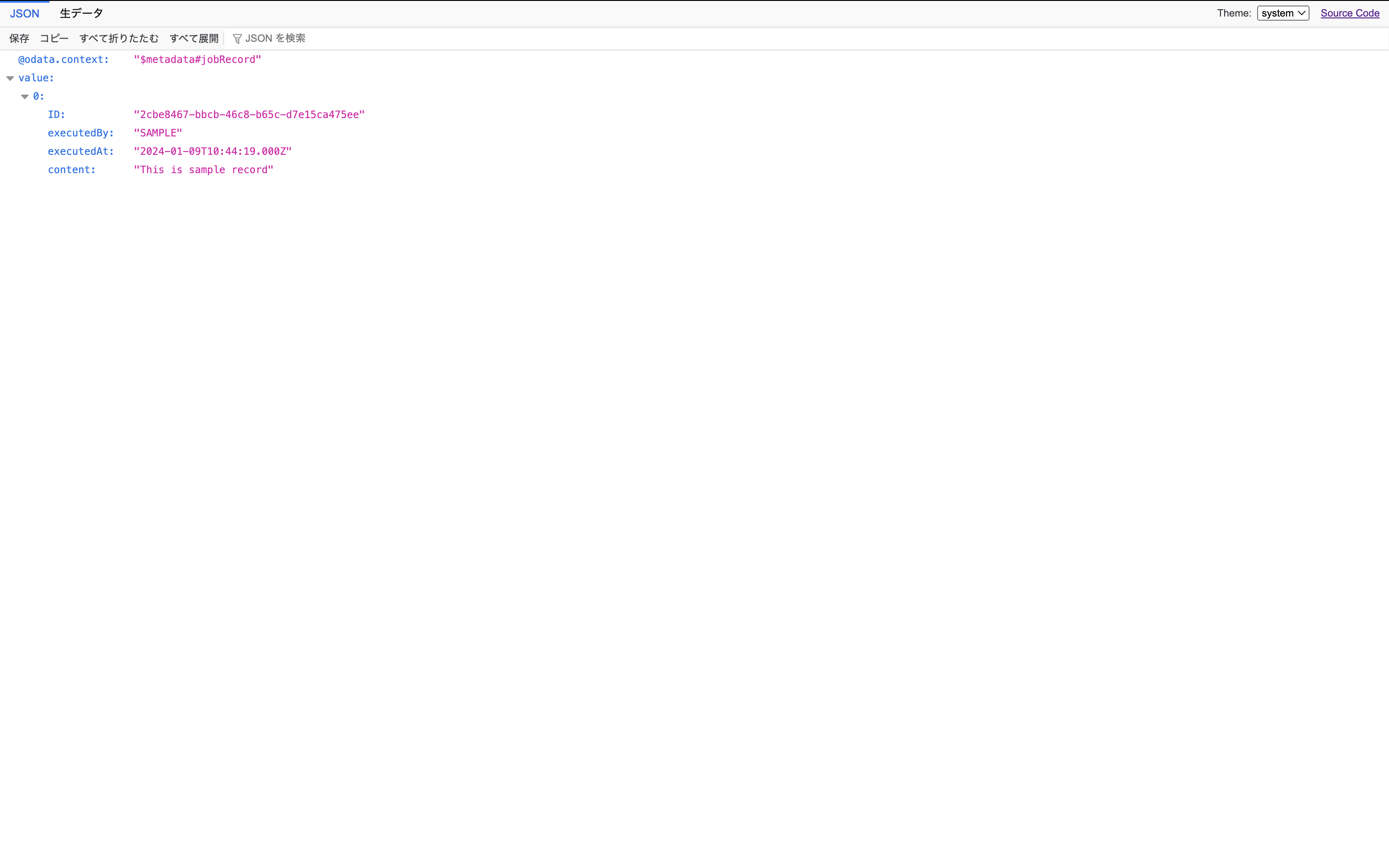This screenshot has width=1389, height=868.
Task: Click the executedBy key label
Action: pos(80,133)
